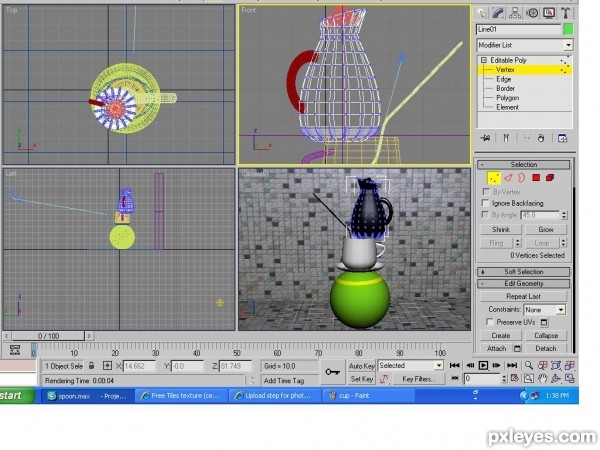Click the X coordinate field
Viewport: 600px width, 450px height.
(139, 366)
